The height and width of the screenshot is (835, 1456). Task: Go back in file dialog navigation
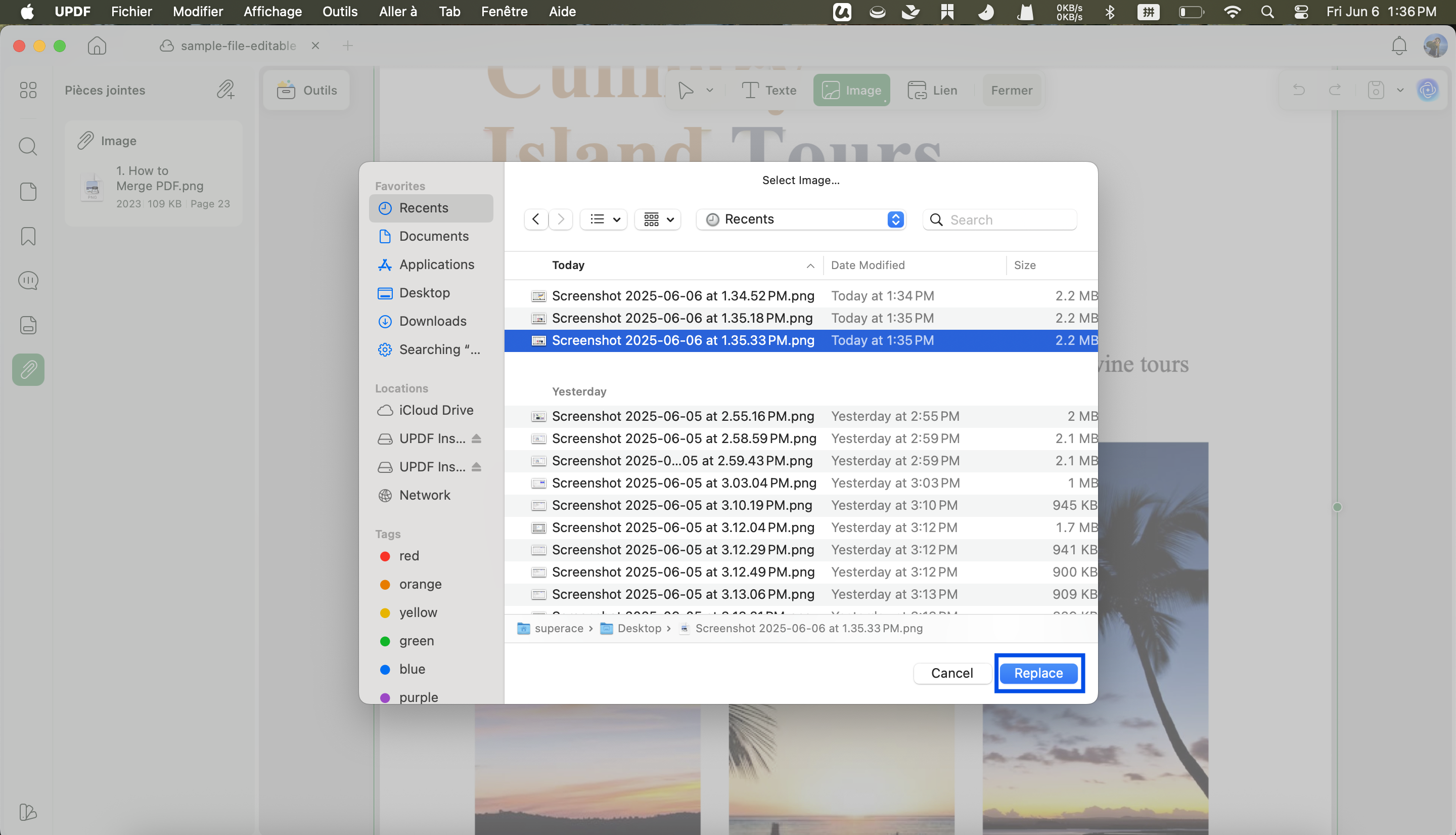(x=535, y=219)
